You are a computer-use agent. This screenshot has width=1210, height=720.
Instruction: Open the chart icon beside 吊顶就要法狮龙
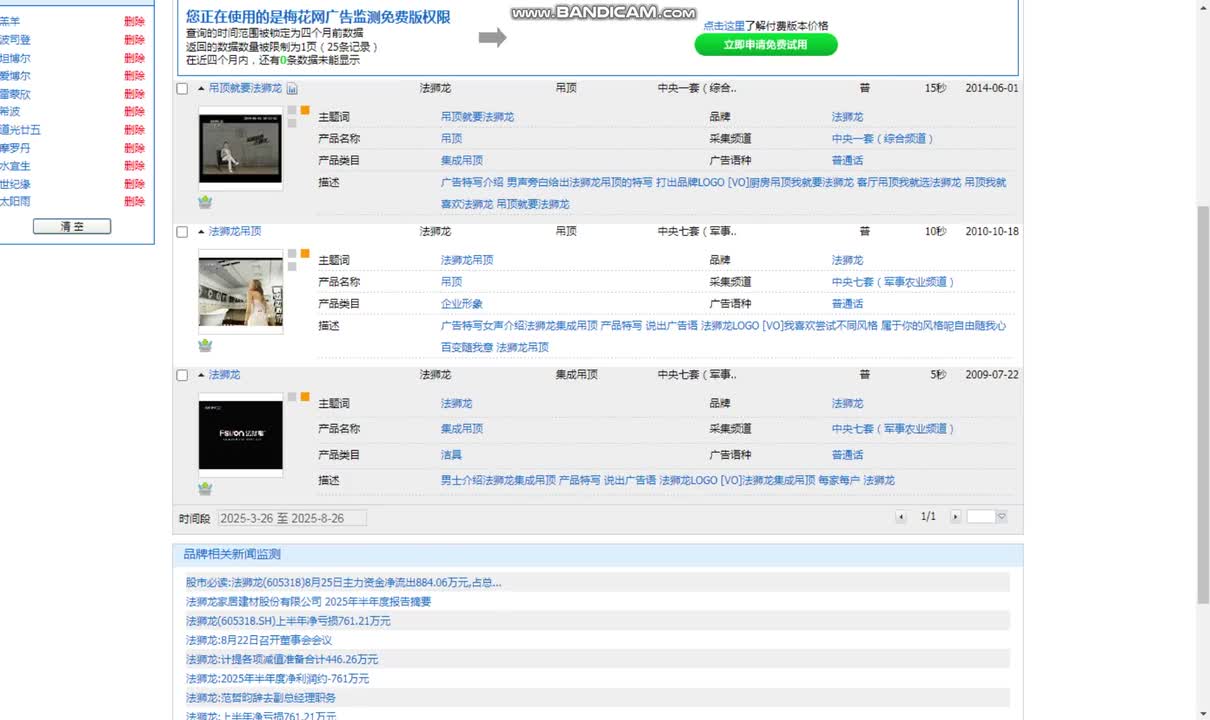292,89
